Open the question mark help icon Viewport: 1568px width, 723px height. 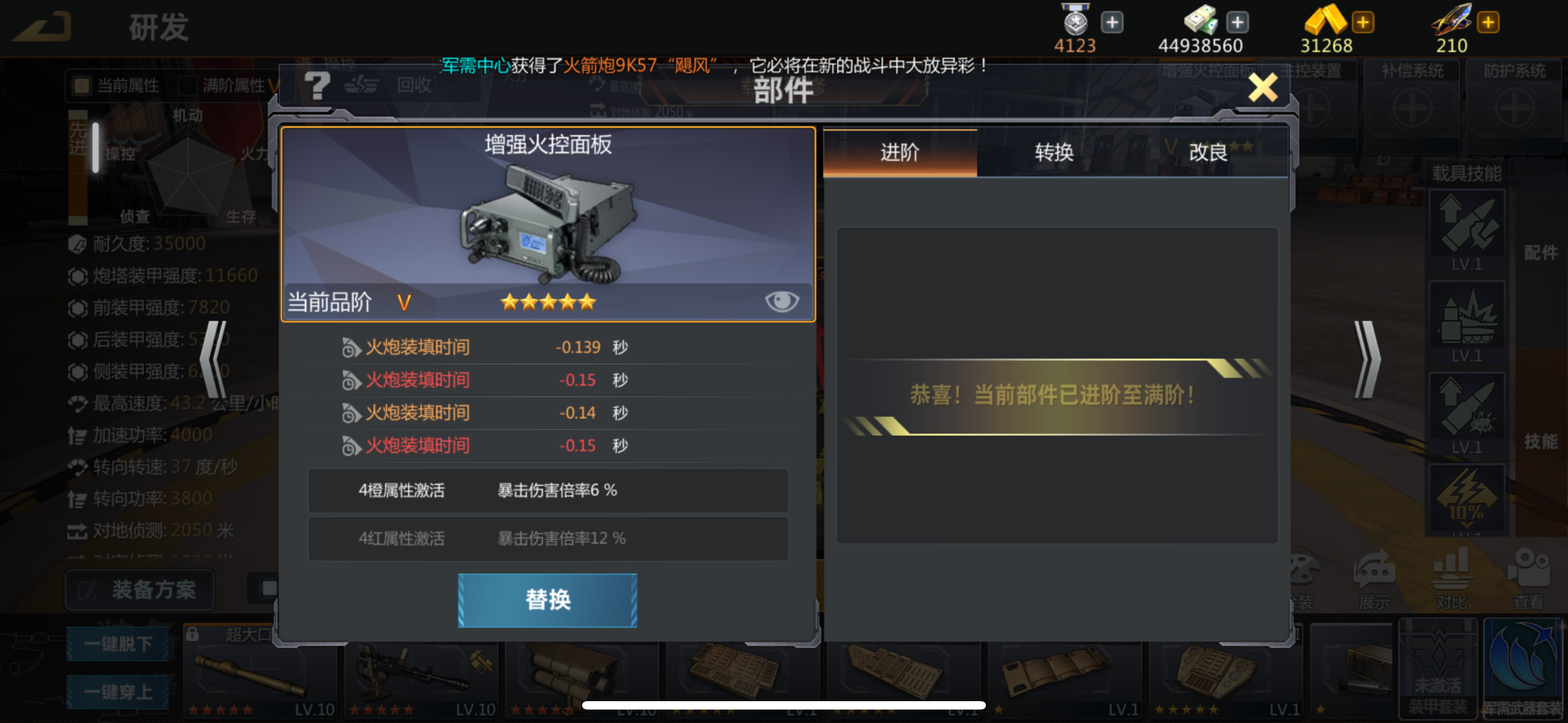click(x=317, y=85)
